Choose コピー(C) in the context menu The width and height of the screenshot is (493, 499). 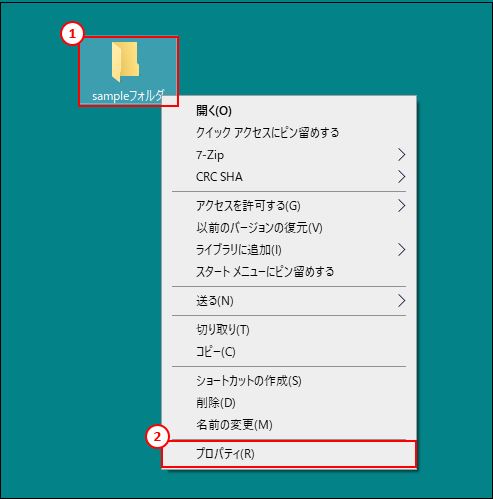(289, 352)
